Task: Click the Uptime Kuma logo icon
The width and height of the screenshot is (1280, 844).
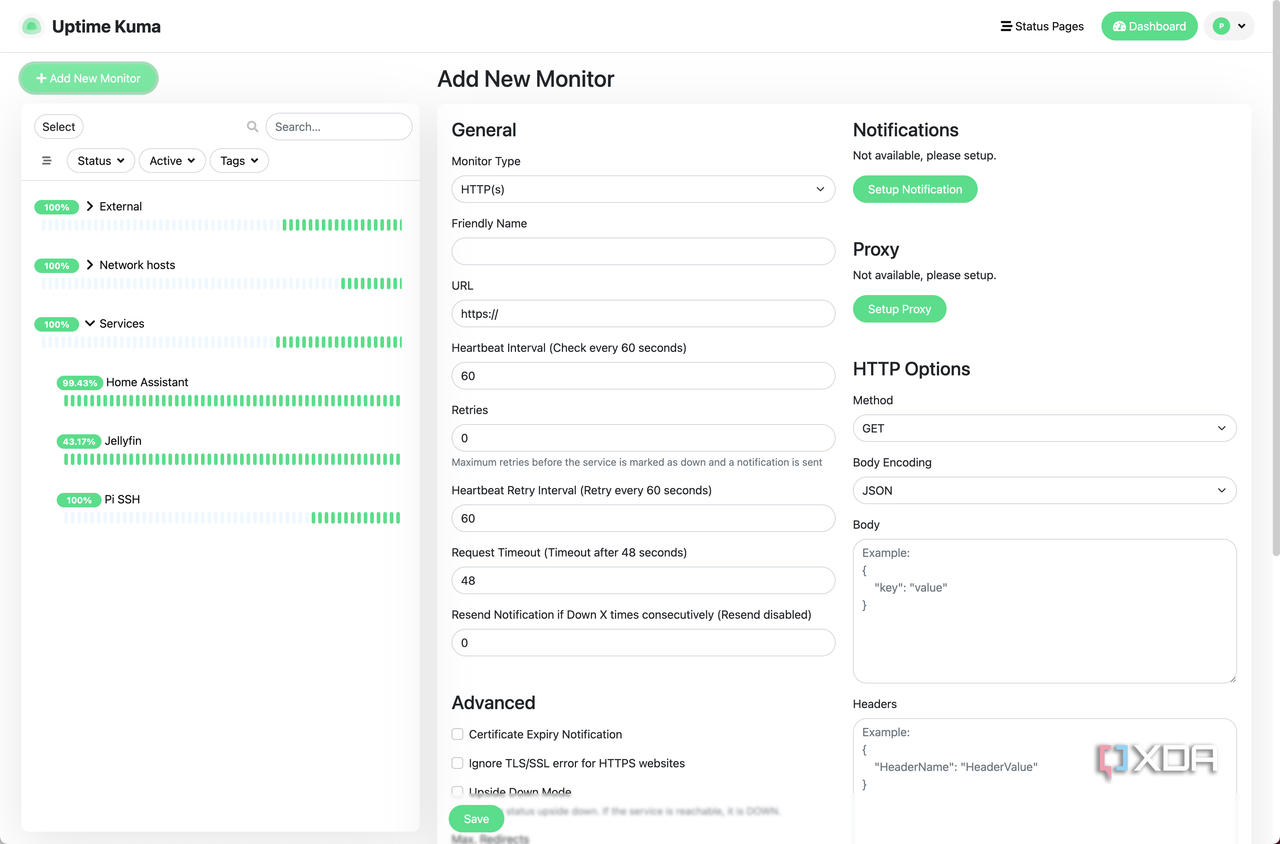Action: (32, 26)
